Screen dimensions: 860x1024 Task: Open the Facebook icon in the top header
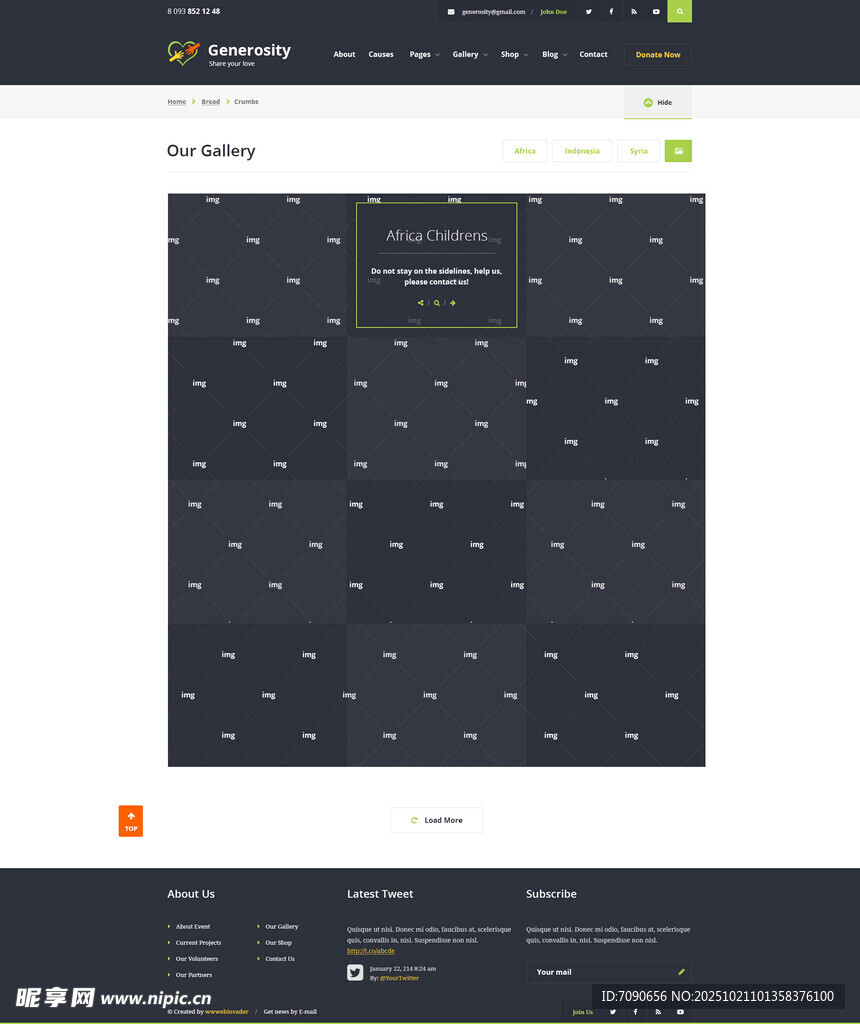(x=611, y=11)
